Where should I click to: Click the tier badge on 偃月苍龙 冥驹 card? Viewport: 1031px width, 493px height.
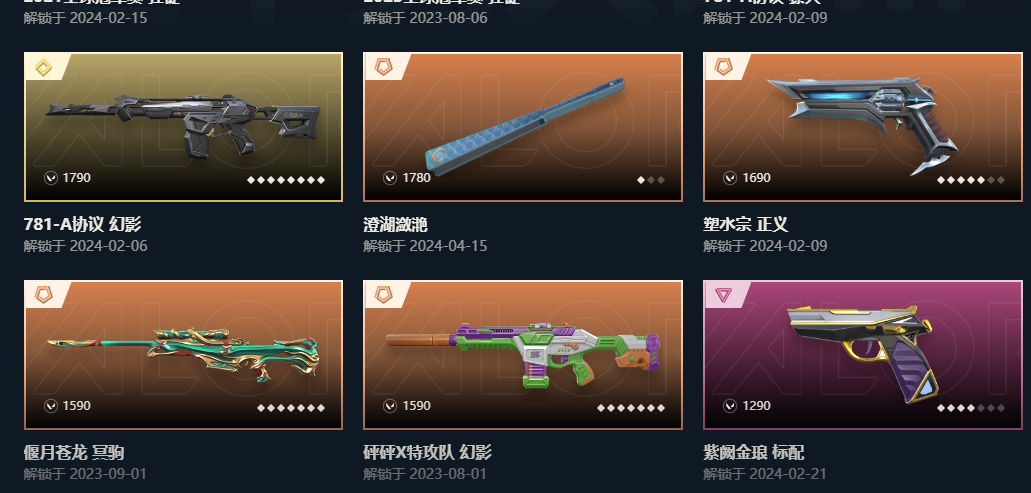tap(43, 295)
